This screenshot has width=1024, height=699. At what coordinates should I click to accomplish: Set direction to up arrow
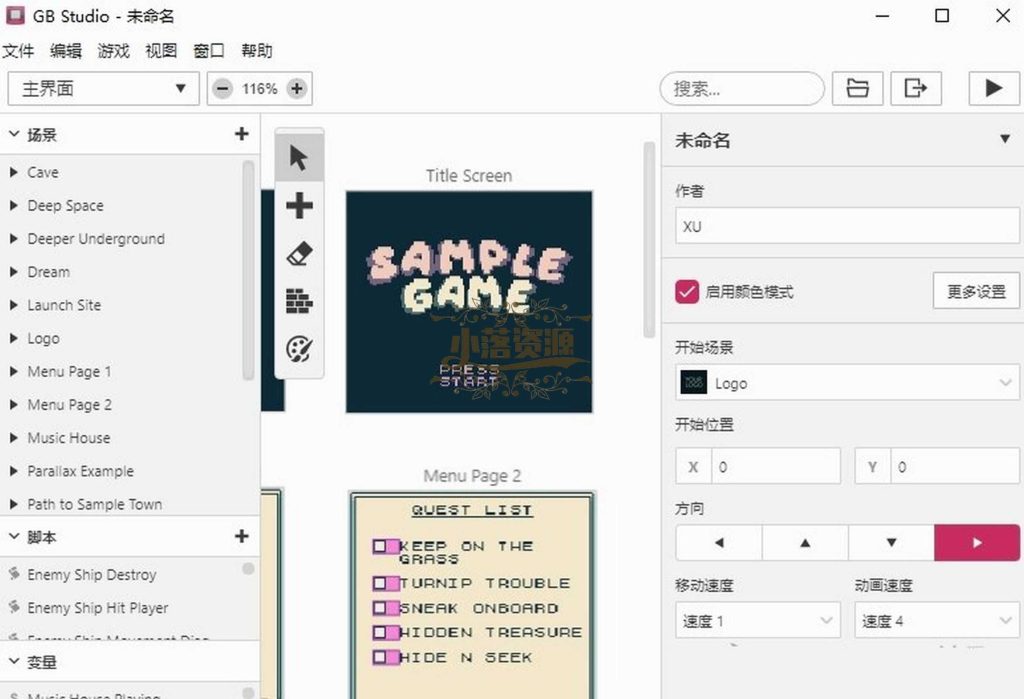coord(805,542)
